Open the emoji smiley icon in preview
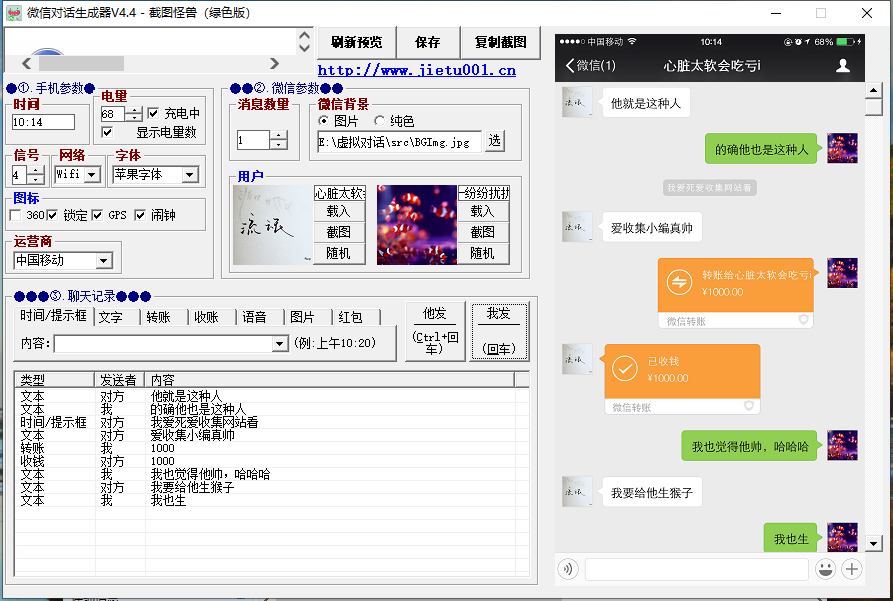The height and width of the screenshot is (601, 893). coord(825,569)
